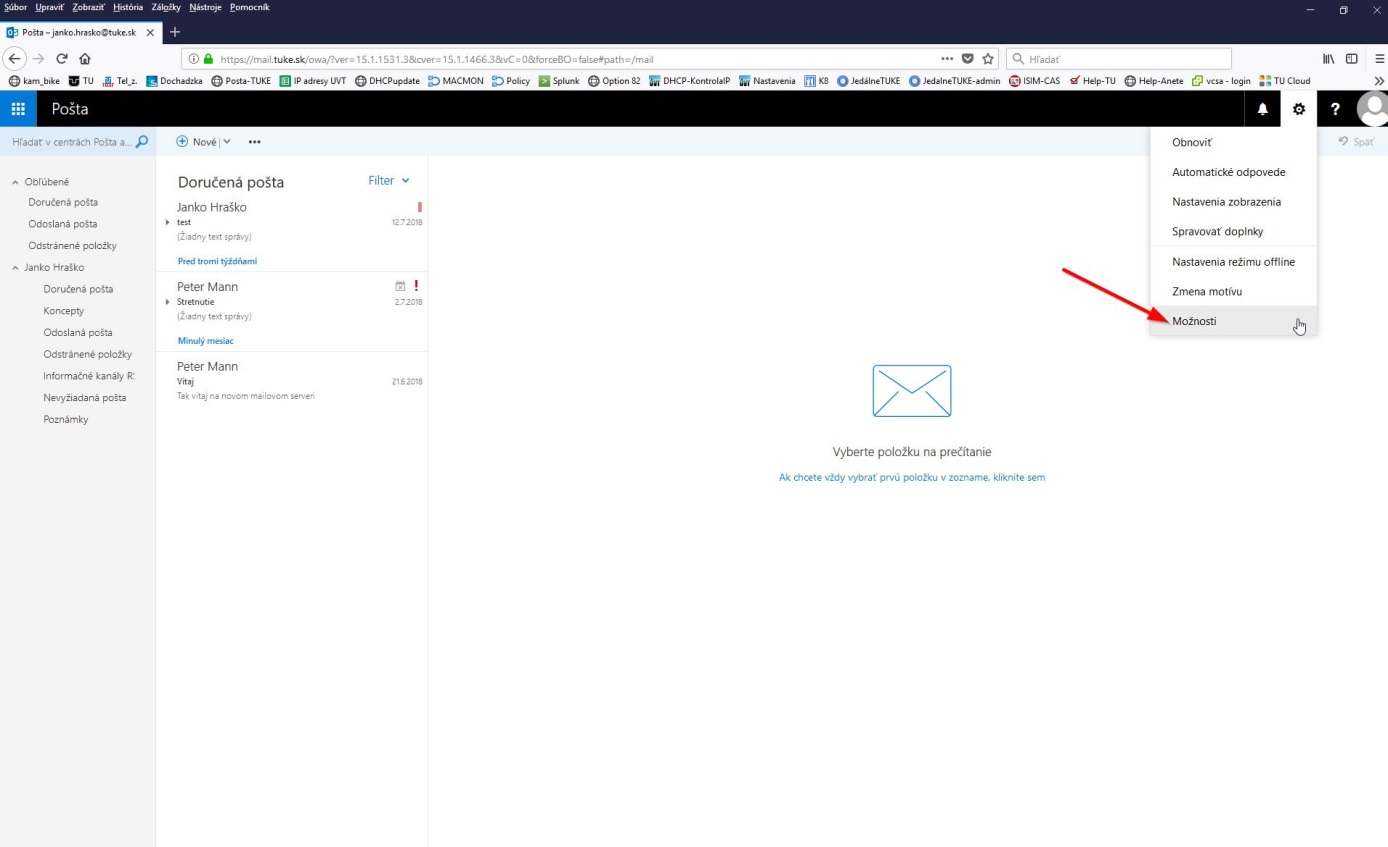This screenshot has width=1388, height=847.
Task: Select Automatické odpovede menu item
Action: 1234,172
